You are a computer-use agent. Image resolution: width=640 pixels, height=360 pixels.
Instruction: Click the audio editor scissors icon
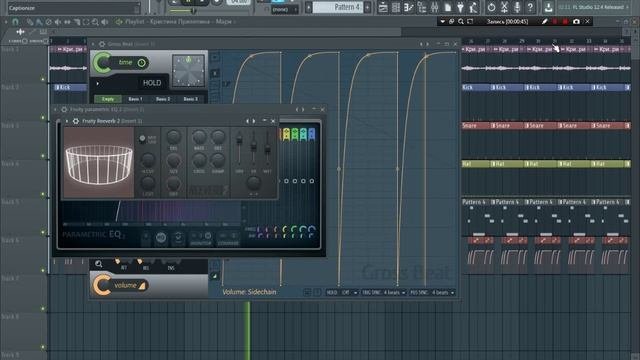point(504,7)
